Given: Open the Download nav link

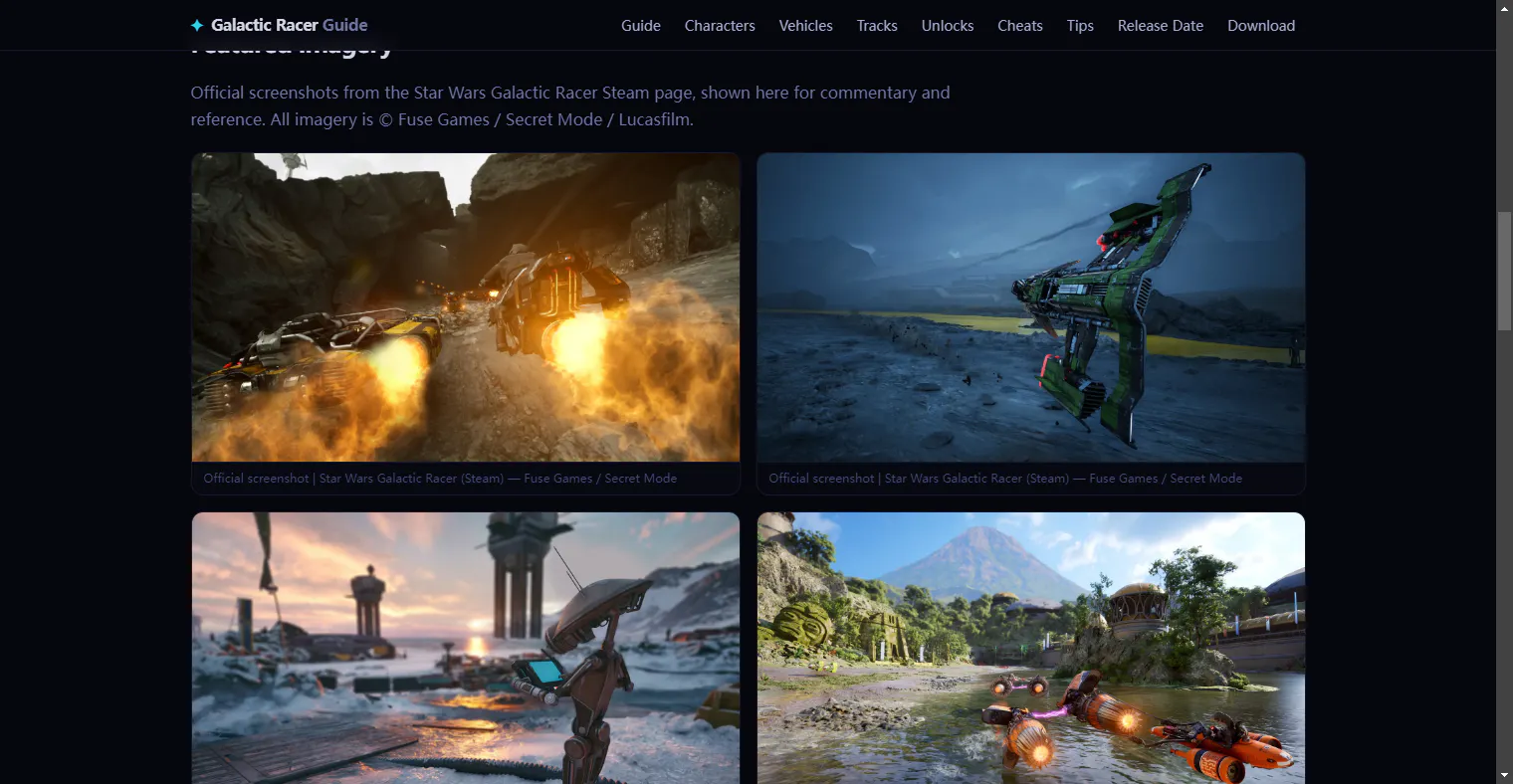Looking at the screenshot, I should point(1261,26).
